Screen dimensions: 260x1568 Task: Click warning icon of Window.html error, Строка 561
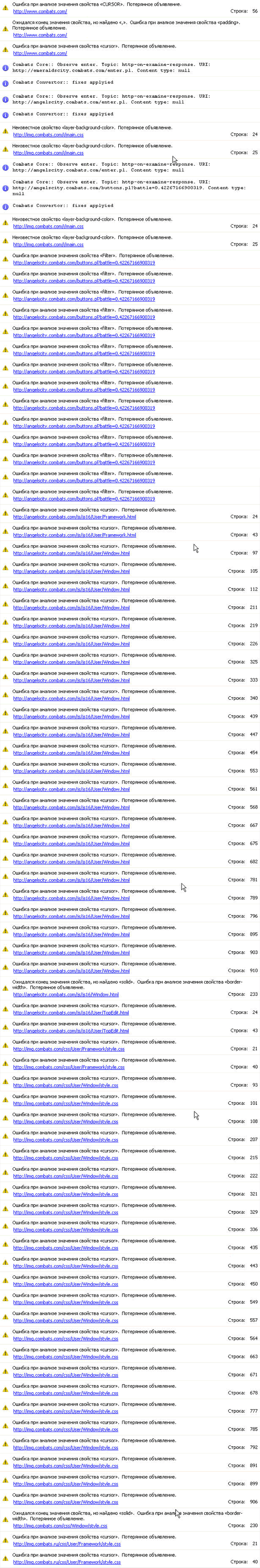click(5, 785)
